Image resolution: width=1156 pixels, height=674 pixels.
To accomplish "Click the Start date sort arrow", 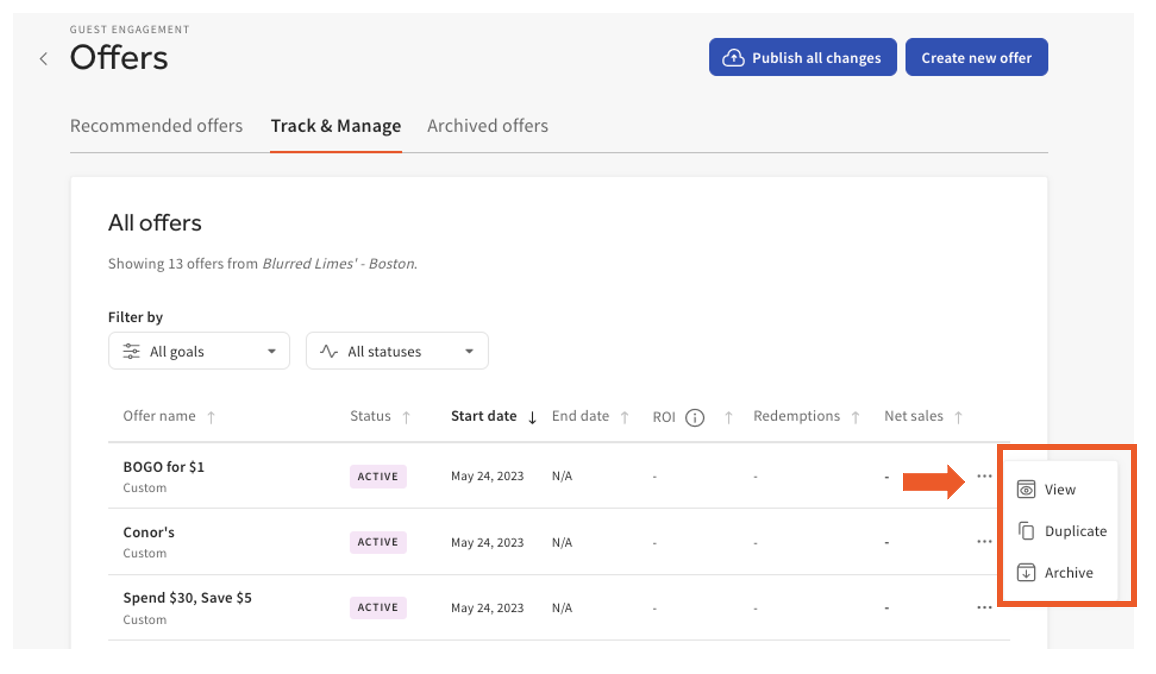I will point(534,416).
